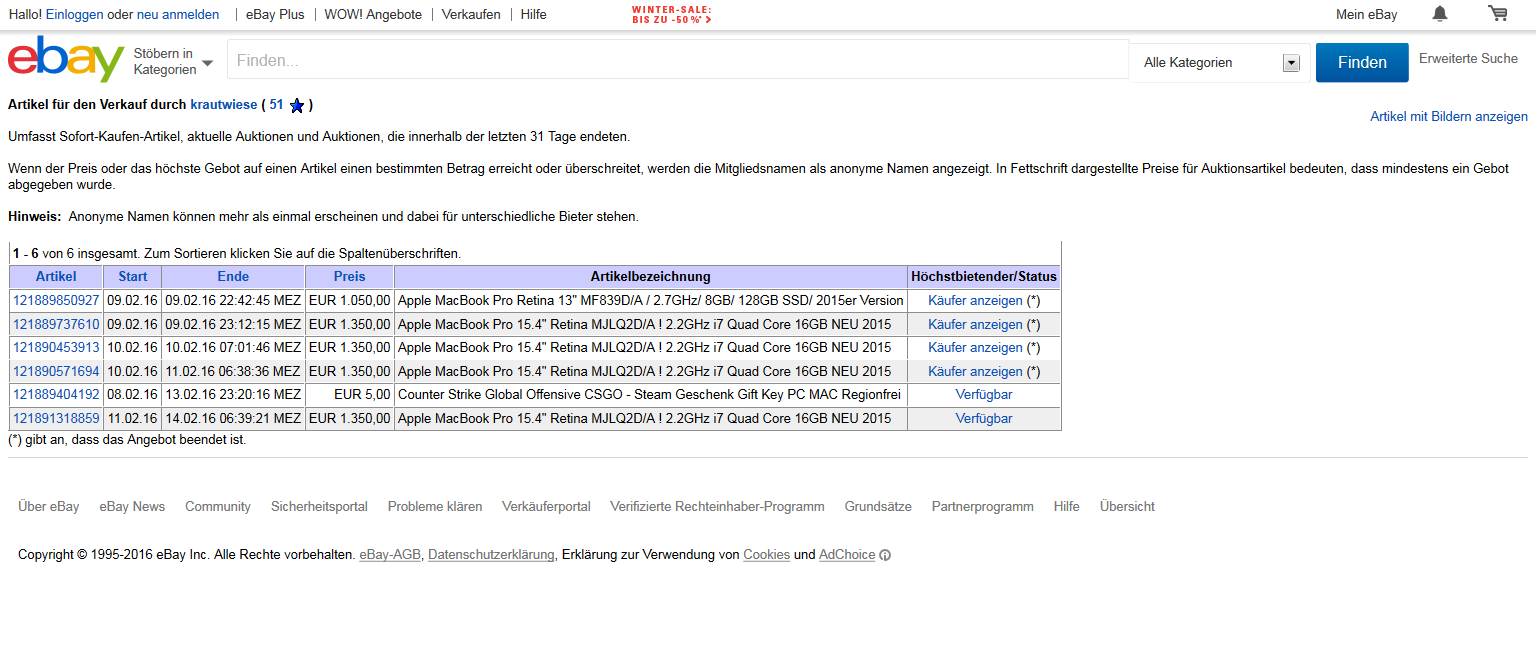
Task: Click the Artikelbezeichnung column header
Action: (x=651, y=277)
